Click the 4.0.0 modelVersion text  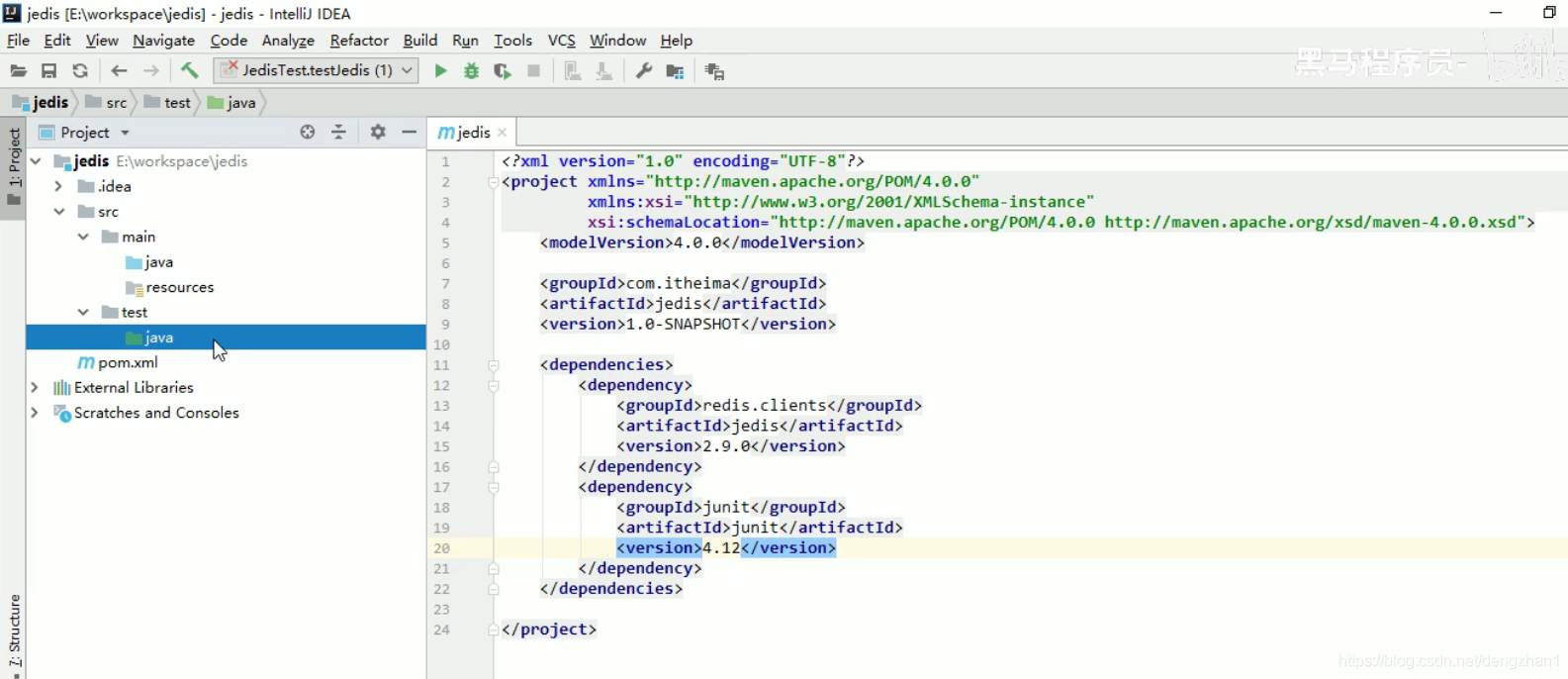698,242
